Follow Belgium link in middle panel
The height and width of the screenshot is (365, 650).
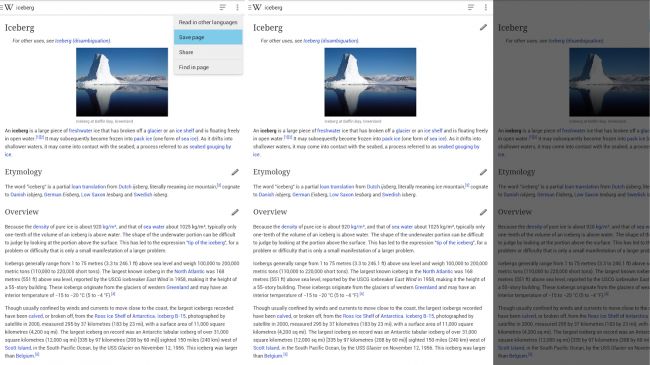(x=273, y=356)
